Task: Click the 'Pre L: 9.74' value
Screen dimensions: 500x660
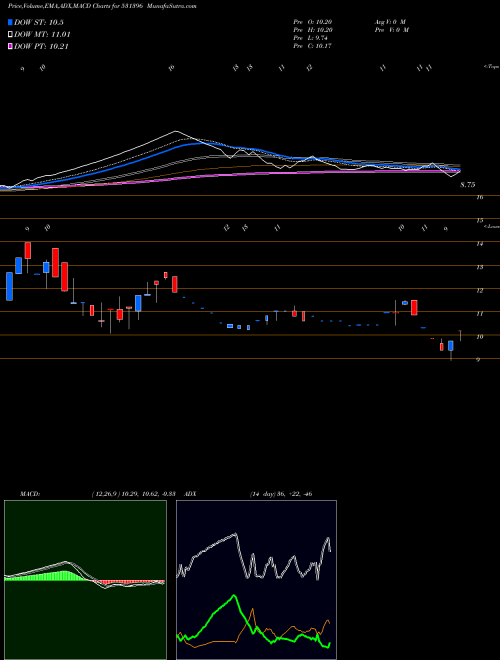Action: (311, 38)
